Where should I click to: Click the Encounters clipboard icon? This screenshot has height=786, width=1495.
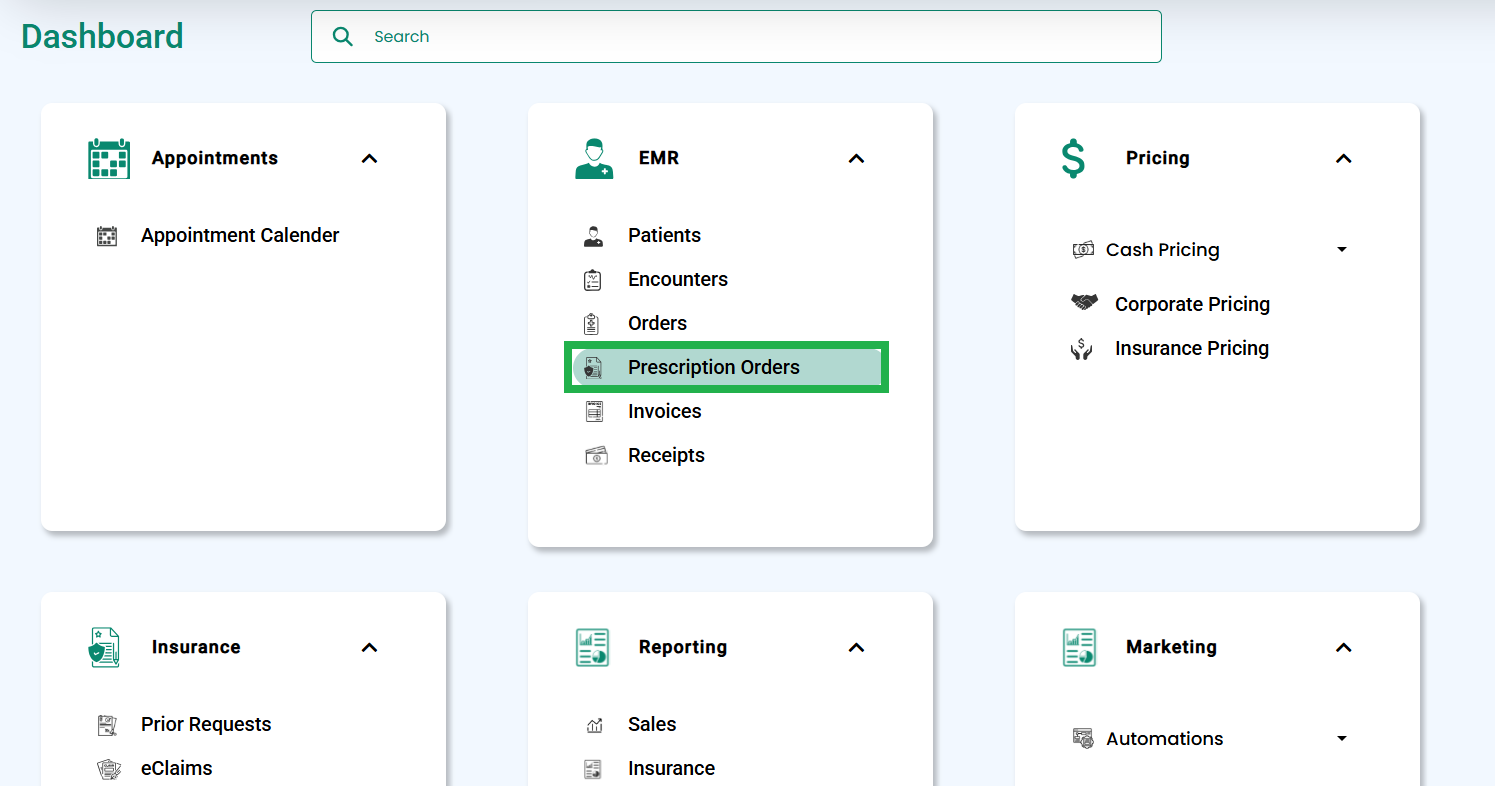click(x=593, y=280)
